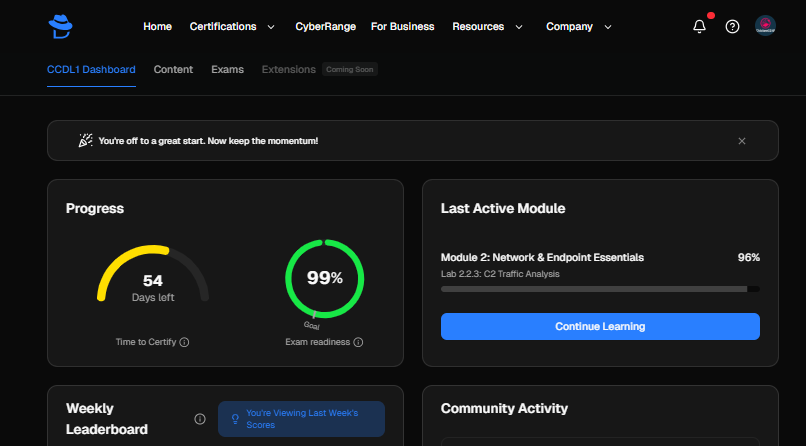Click the blue hat site logo

coord(60,26)
